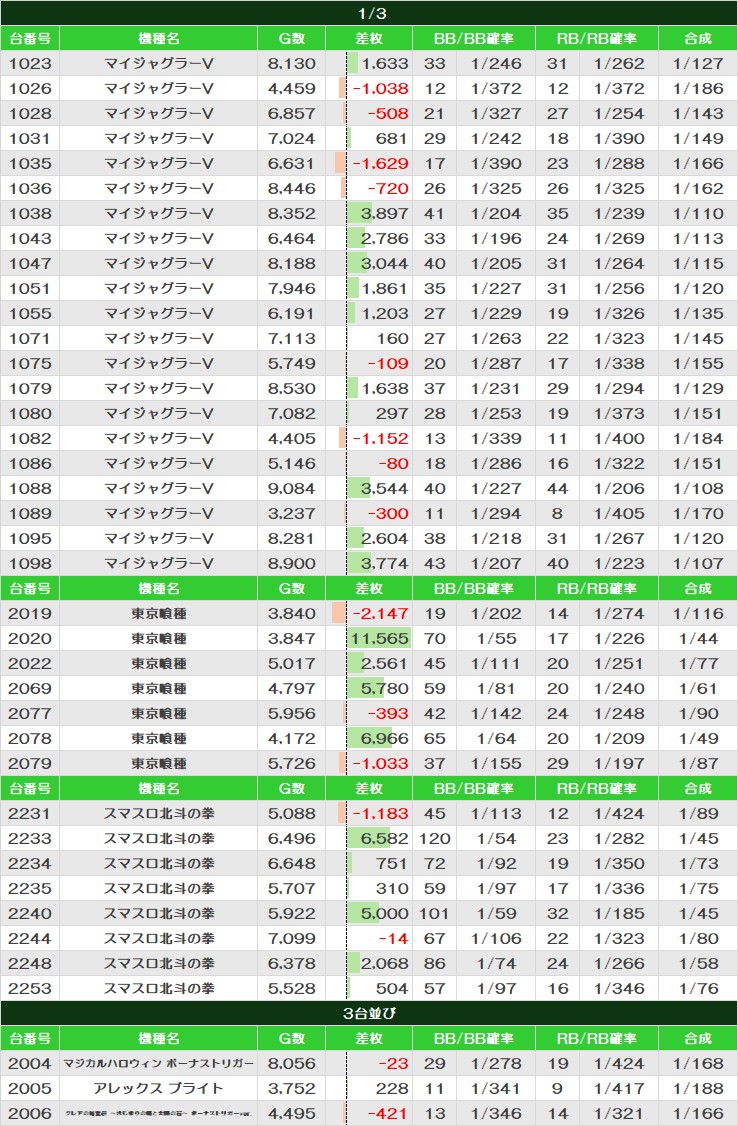Select 合成 header above row 1023
738x1126 pixels.
click(x=698, y=39)
